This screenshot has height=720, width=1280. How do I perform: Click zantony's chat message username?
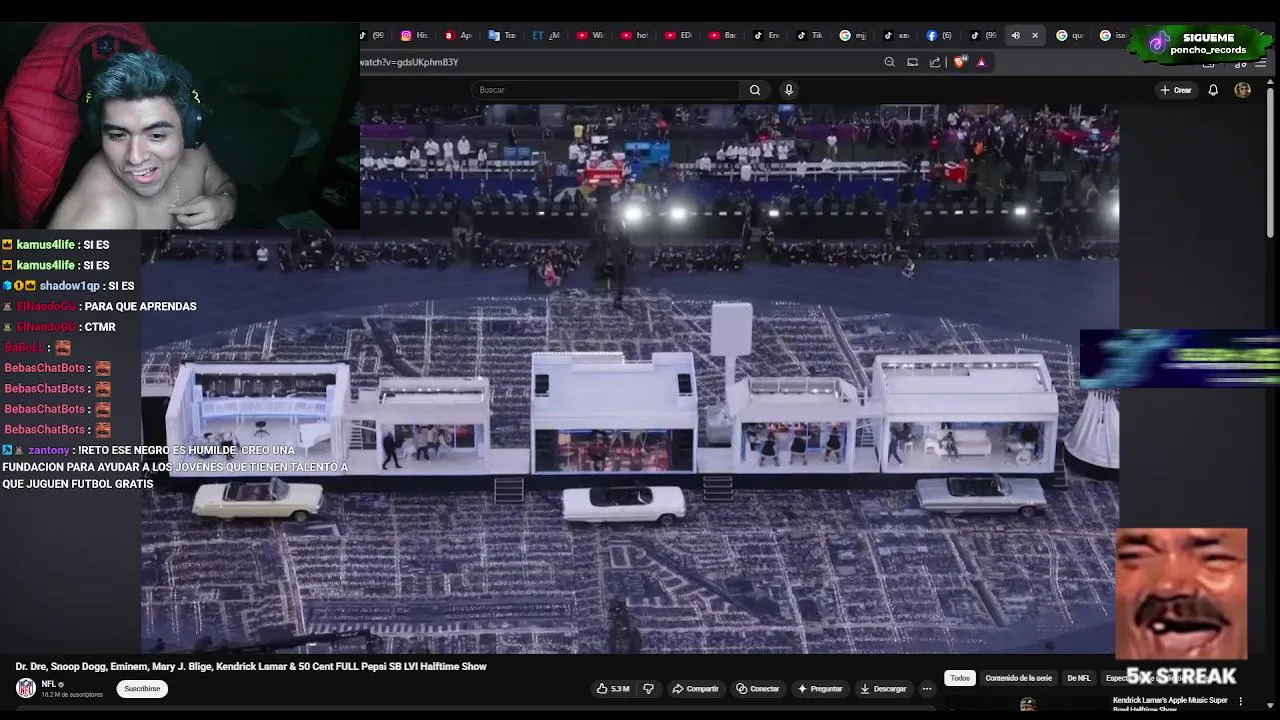click(49, 450)
